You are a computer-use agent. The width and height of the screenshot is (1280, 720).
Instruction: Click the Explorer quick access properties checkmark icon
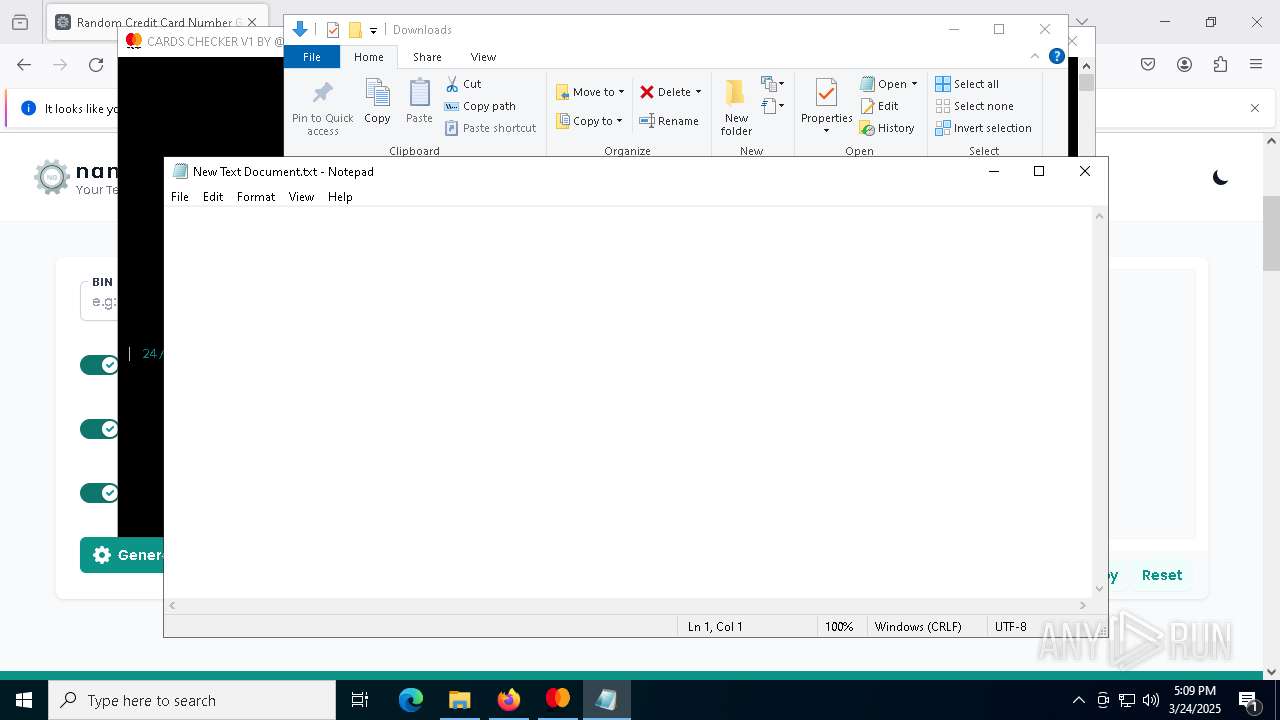pyautogui.click(x=333, y=30)
